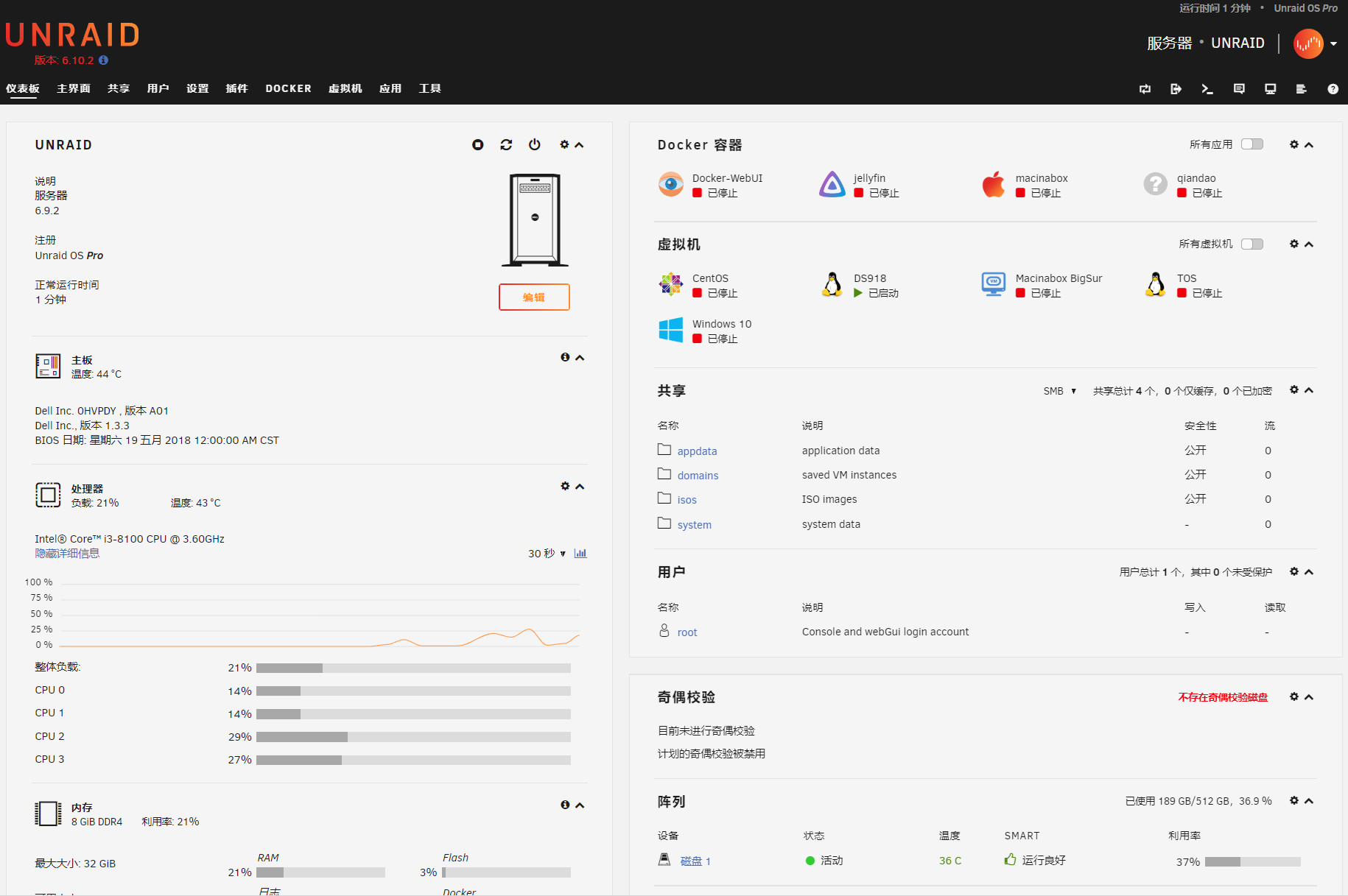Open the 磁盘 1 device link
Image resolution: width=1348 pixels, height=896 pixels.
click(x=695, y=861)
